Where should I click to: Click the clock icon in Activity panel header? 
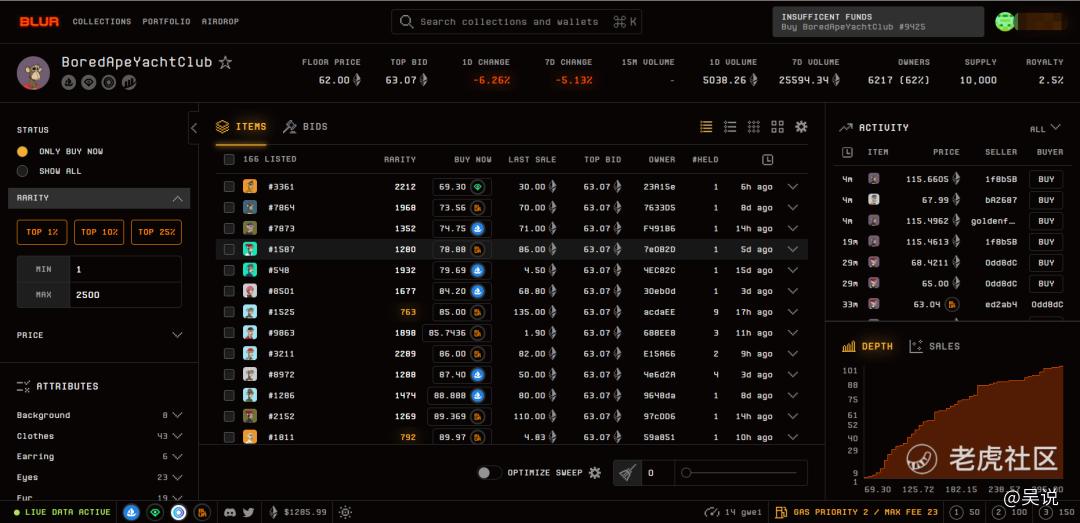[847, 152]
